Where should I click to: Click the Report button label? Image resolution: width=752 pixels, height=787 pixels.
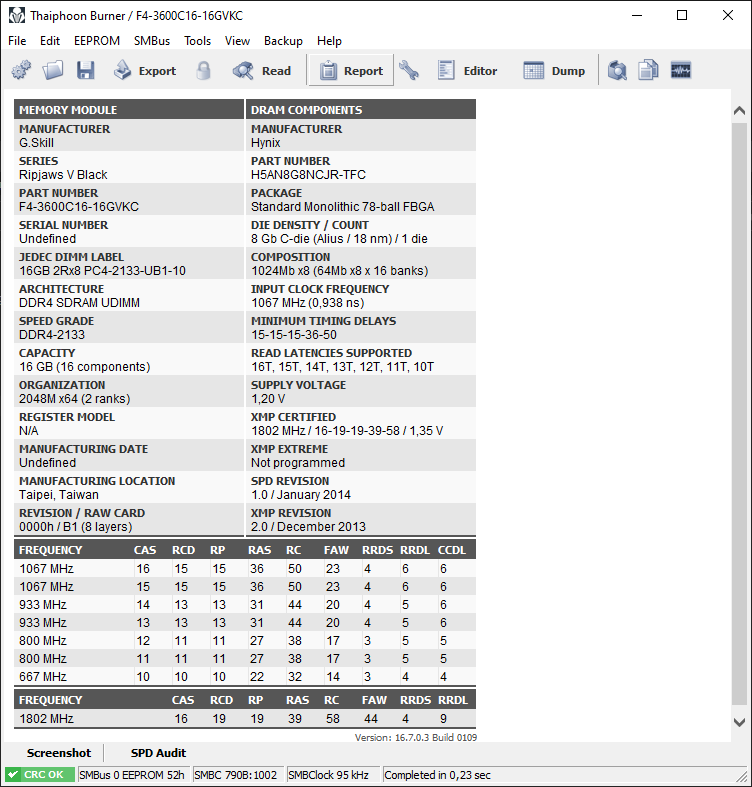[363, 71]
